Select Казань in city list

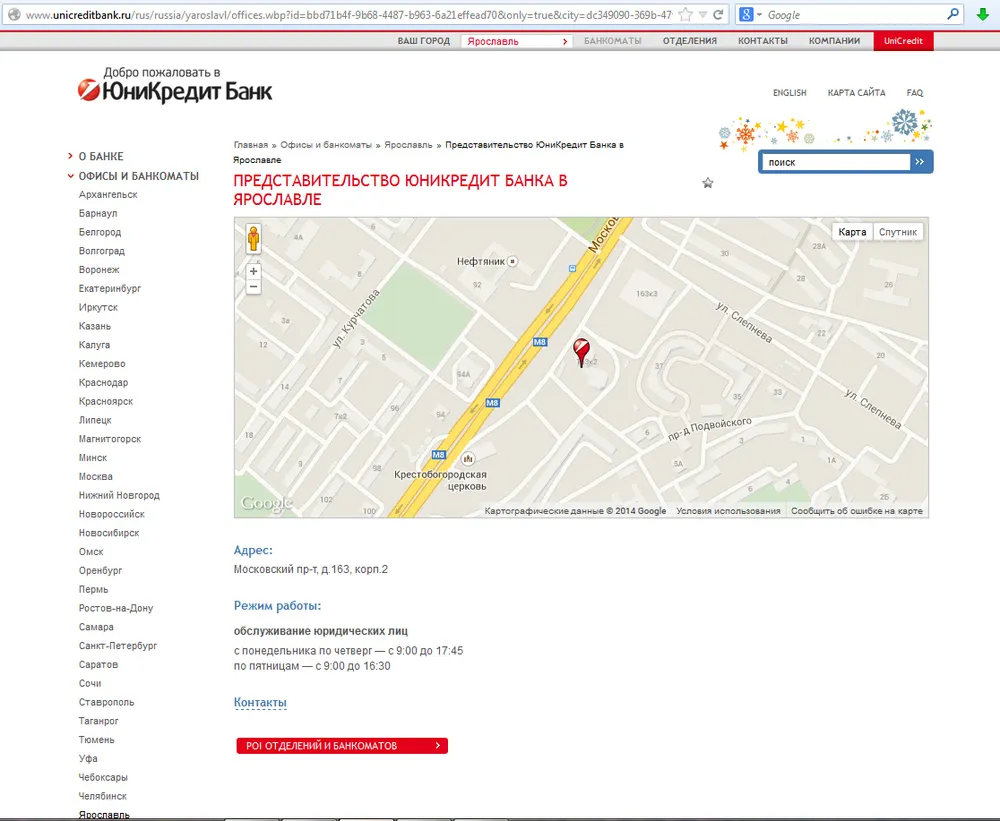pos(94,326)
